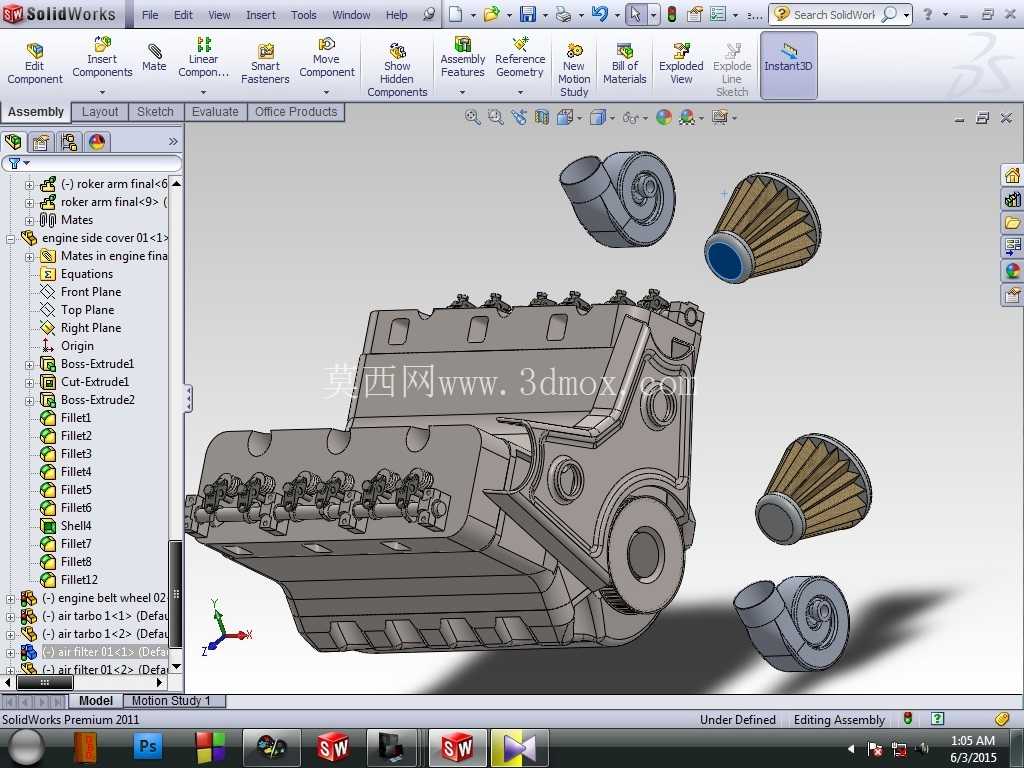Switch to the Evaluate tab
The width and height of the screenshot is (1024, 768).
pyautogui.click(x=215, y=112)
